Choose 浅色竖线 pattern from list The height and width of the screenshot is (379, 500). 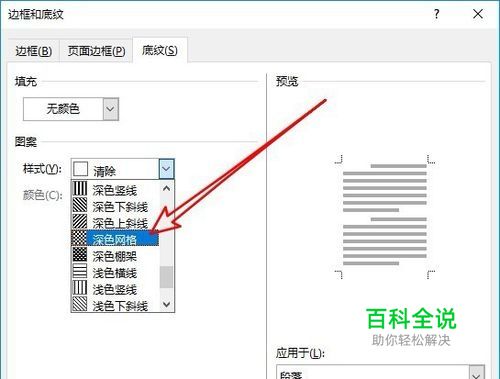[115, 289]
